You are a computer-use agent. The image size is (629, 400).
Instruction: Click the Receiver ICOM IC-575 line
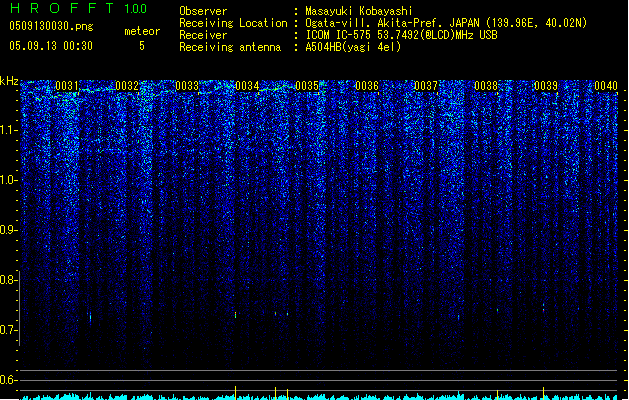pyautogui.click(x=401, y=35)
